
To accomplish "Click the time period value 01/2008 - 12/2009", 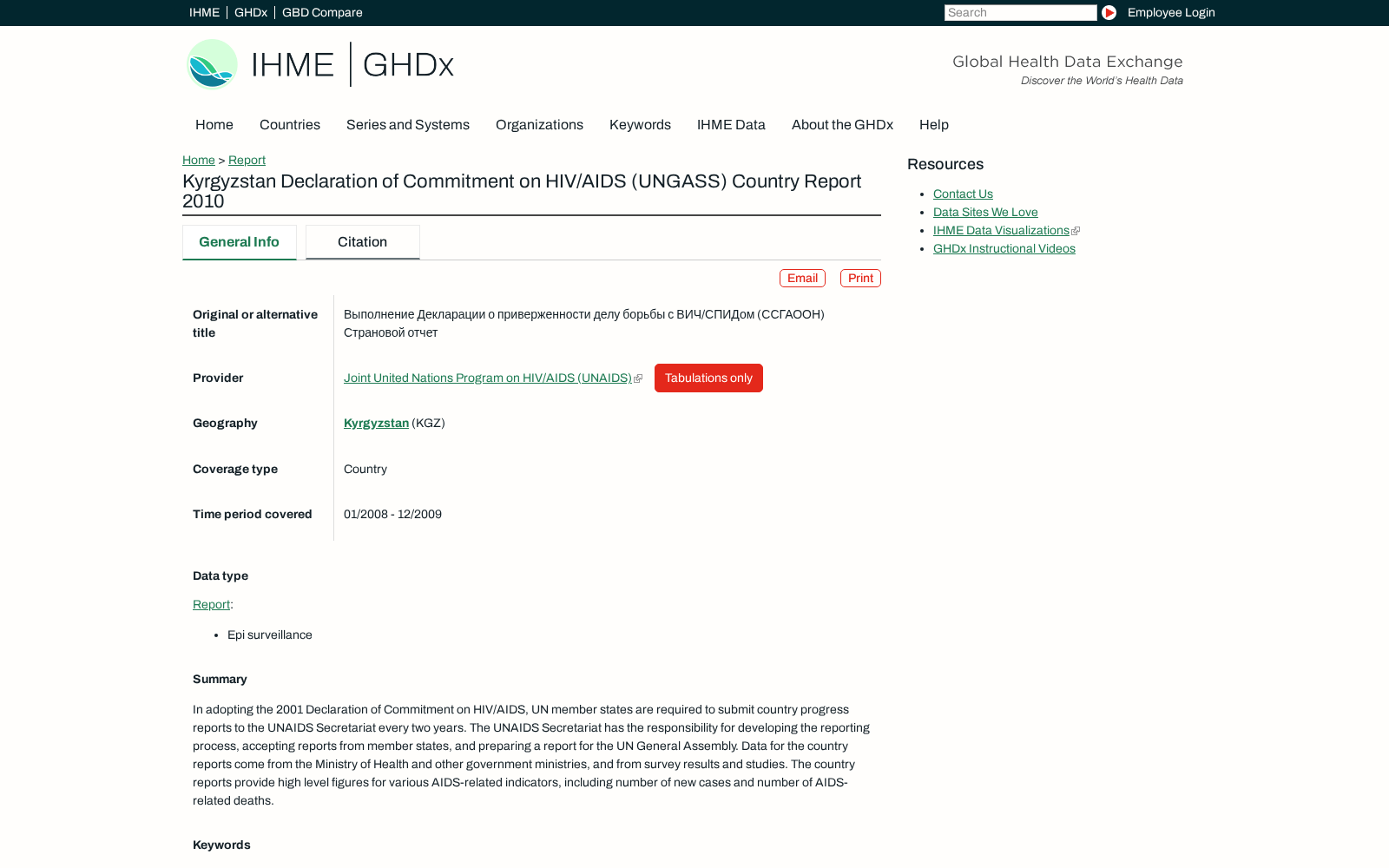I will (x=392, y=515).
